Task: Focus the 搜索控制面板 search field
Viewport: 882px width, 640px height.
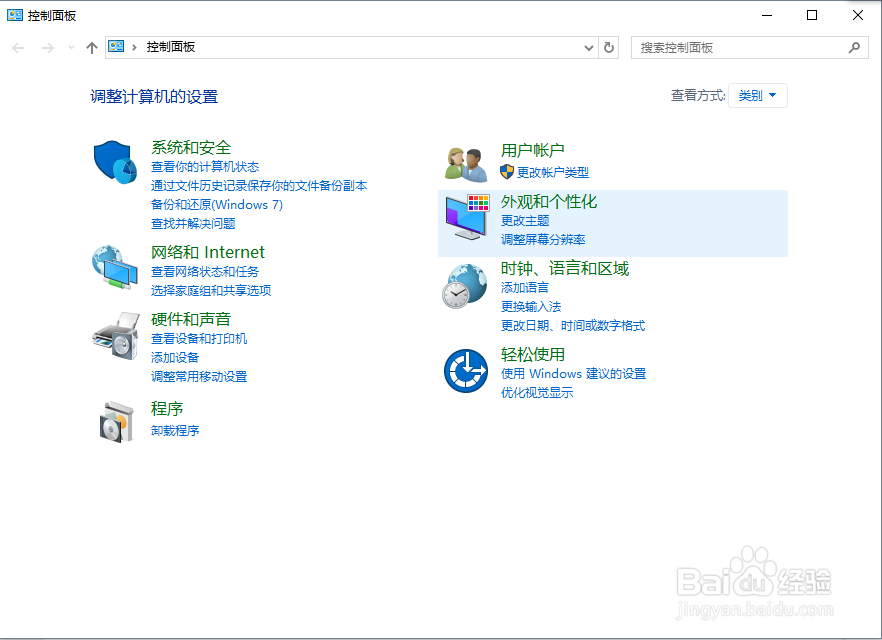Action: click(750, 48)
